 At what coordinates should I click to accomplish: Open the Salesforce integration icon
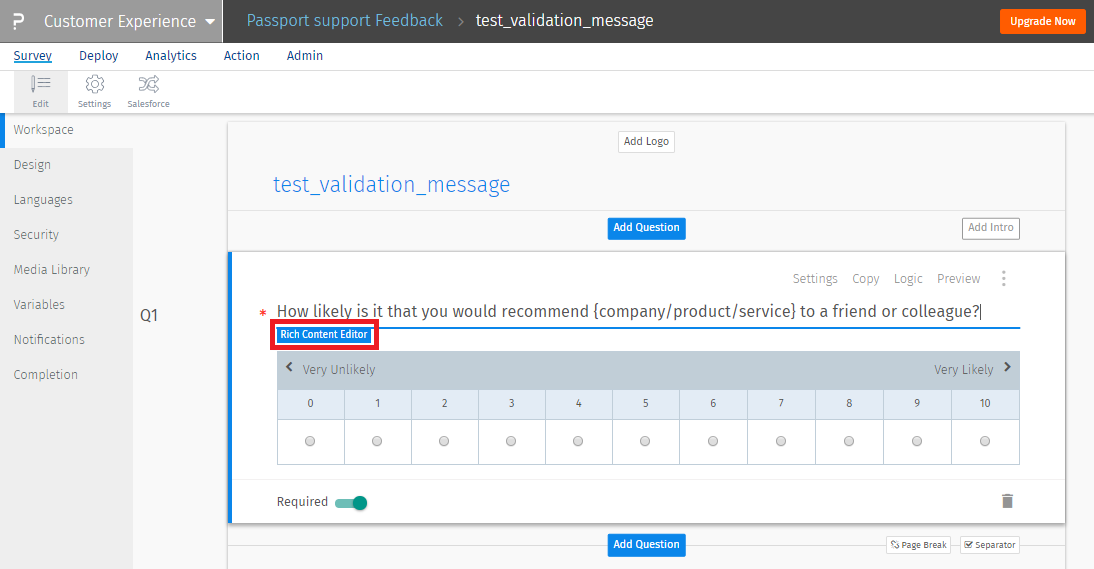tap(148, 84)
